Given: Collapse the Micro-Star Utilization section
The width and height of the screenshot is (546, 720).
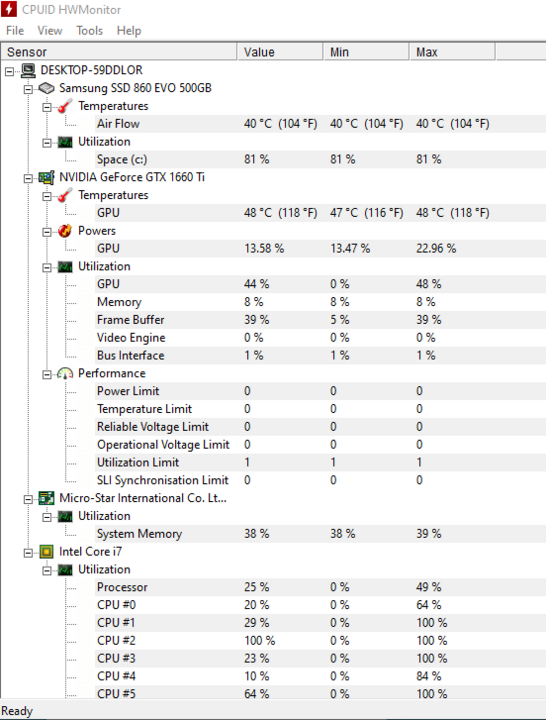Looking at the screenshot, I should tap(47, 518).
